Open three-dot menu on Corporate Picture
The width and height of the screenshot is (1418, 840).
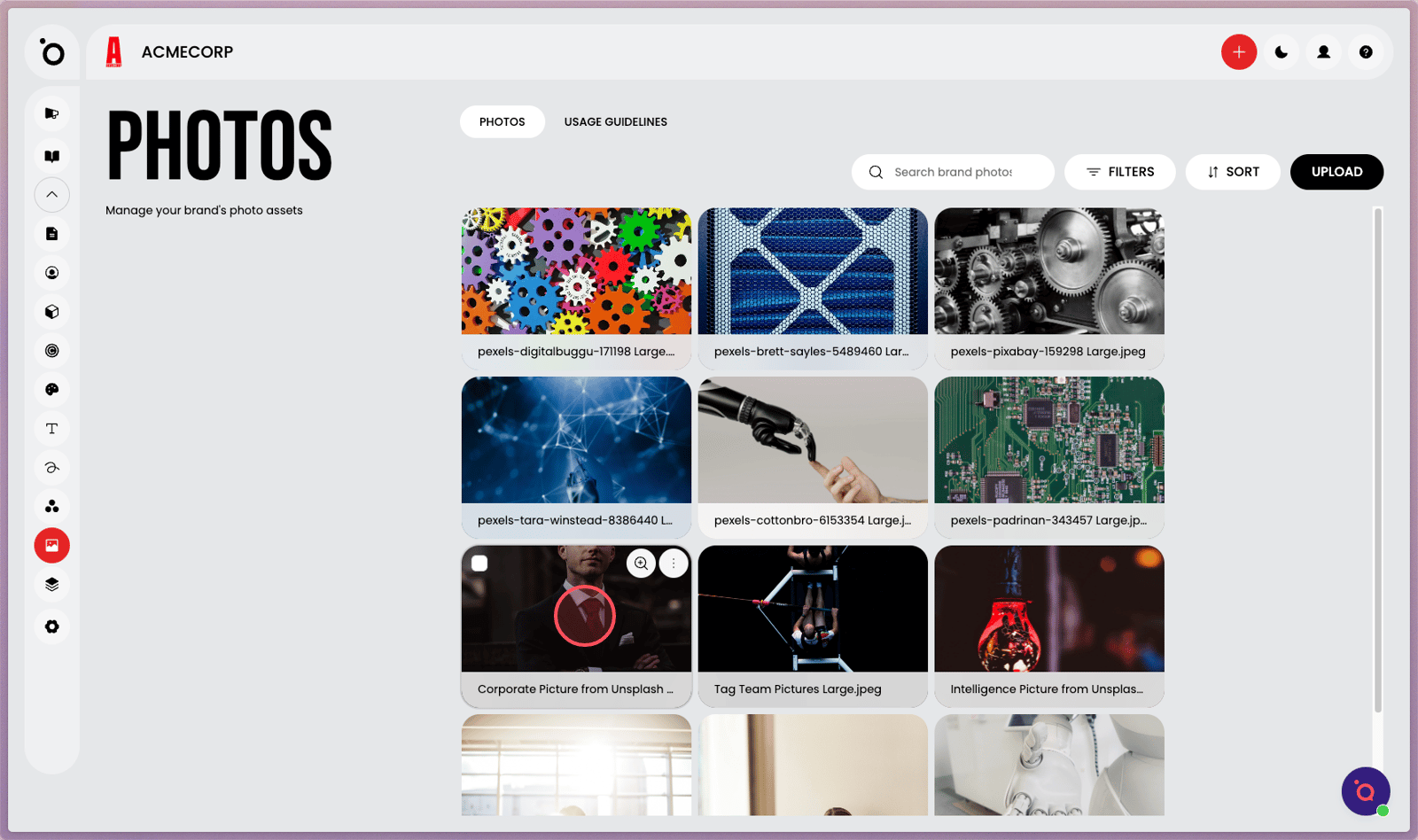674,563
